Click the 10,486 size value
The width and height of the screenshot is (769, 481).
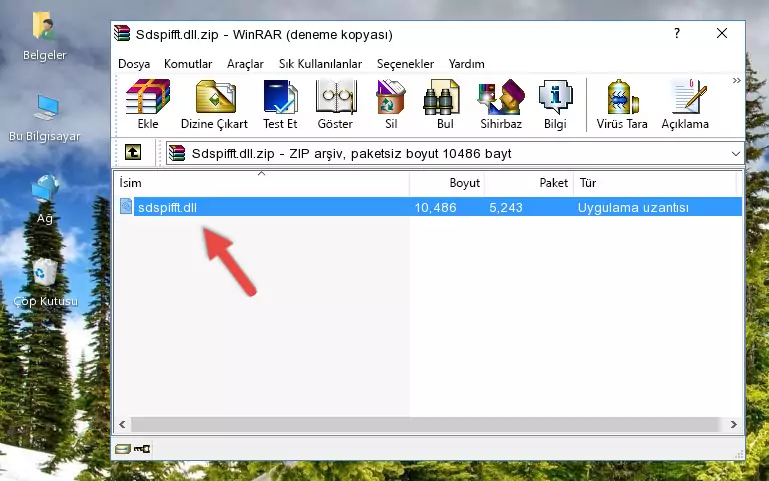click(436, 207)
